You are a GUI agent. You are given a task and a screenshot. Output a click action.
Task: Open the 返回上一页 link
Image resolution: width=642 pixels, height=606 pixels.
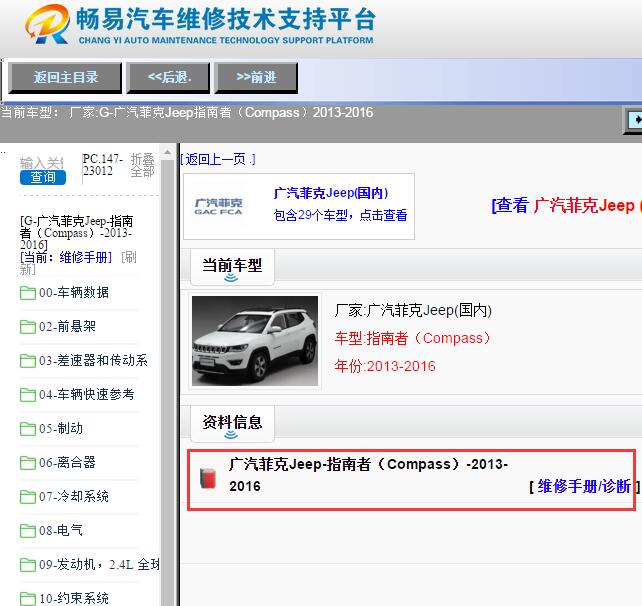click(218, 159)
